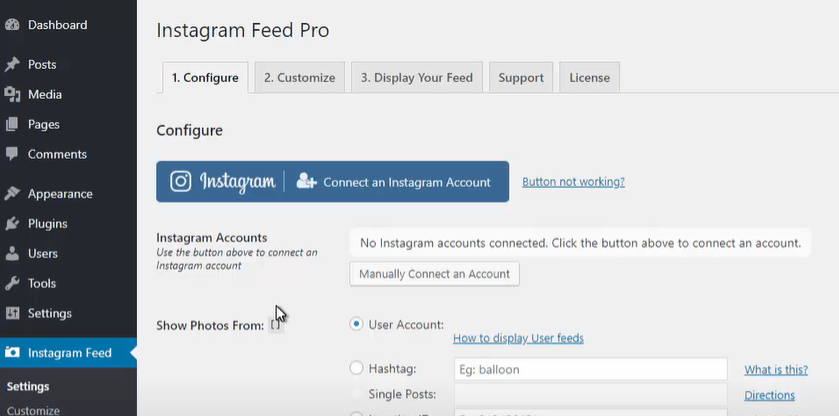Open the License tab
The width and height of the screenshot is (839, 416).
pyautogui.click(x=590, y=78)
